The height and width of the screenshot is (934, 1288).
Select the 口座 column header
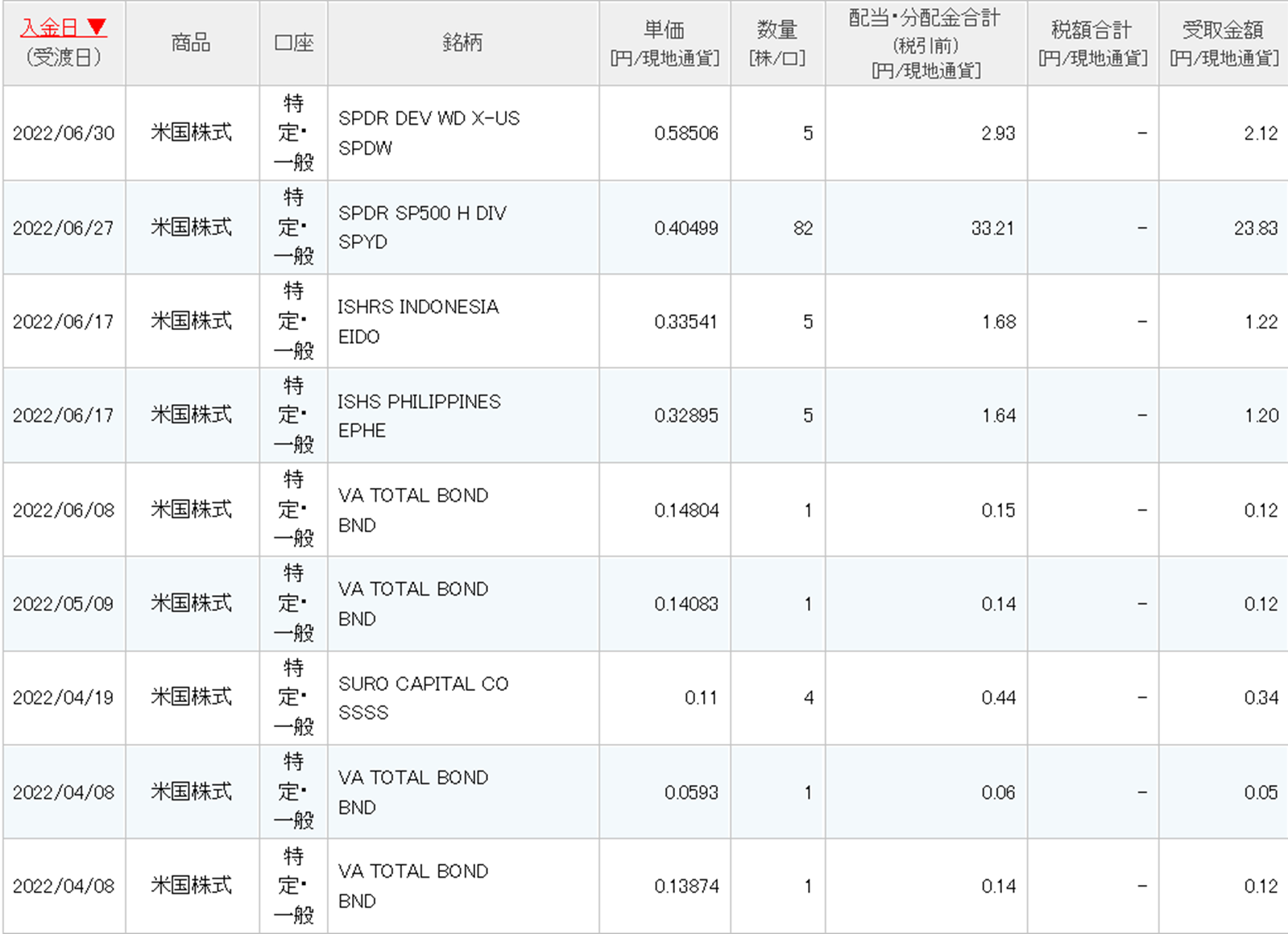point(293,43)
